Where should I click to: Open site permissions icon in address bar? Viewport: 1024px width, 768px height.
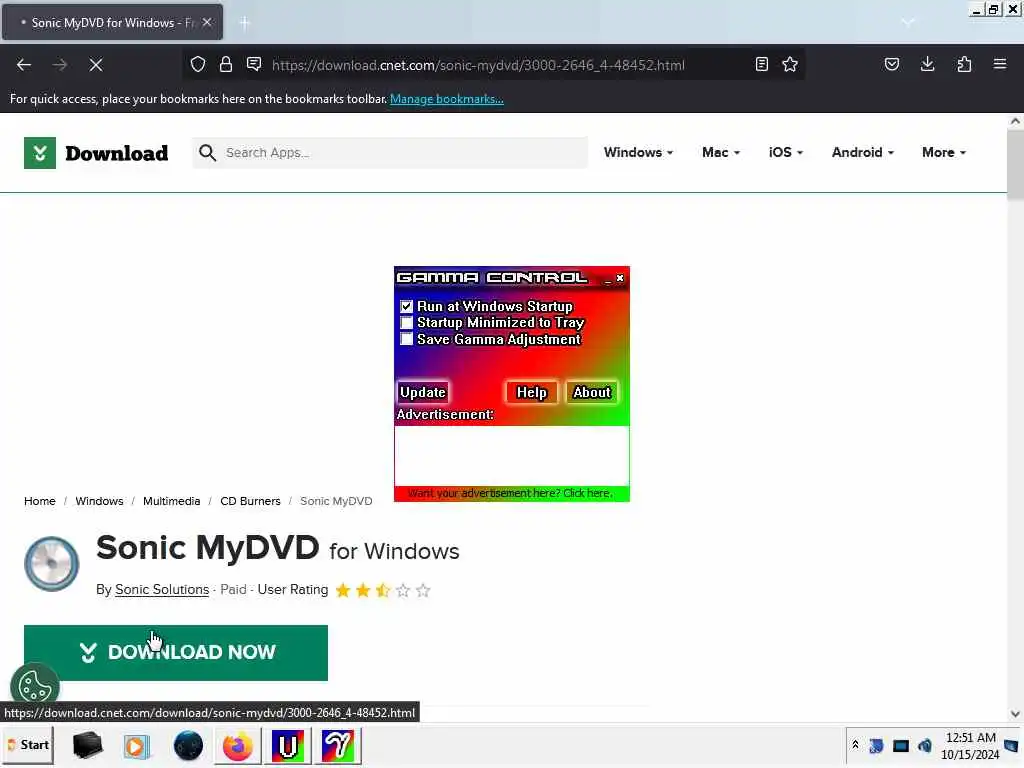(x=254, y=64)
